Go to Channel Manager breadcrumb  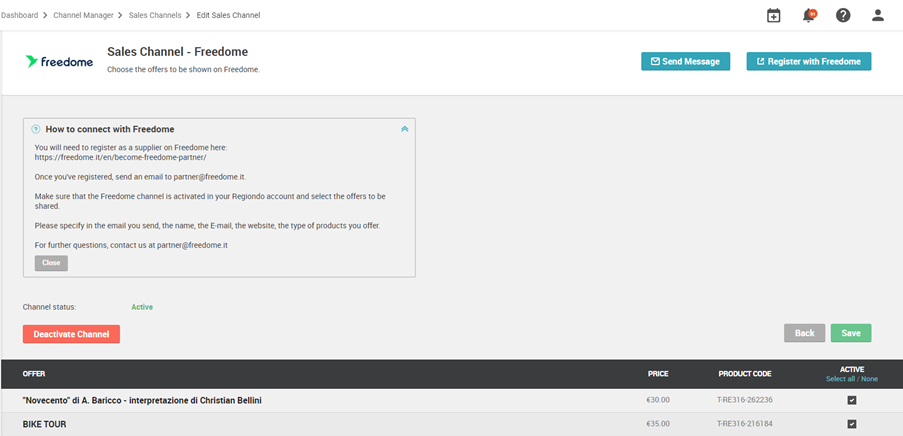tap(84, 16)
